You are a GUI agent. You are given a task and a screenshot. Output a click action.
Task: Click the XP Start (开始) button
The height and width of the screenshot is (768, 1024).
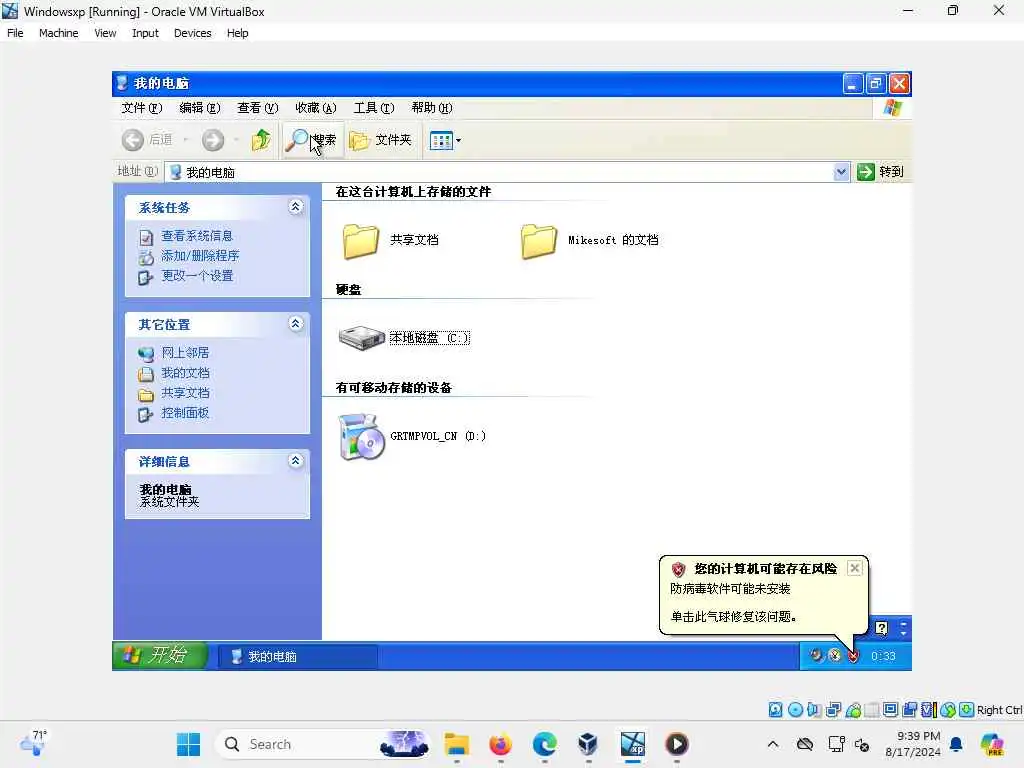[x=160, y=656]
